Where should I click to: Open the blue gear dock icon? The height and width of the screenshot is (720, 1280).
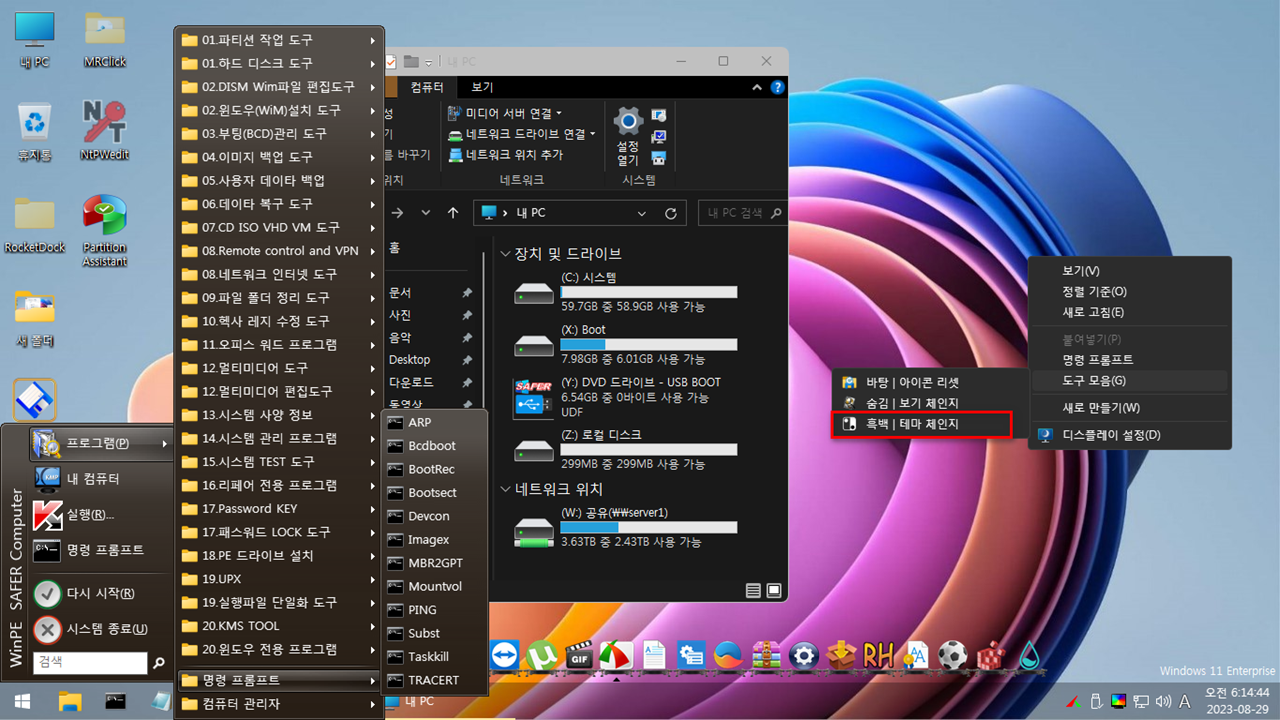point(804,655)
